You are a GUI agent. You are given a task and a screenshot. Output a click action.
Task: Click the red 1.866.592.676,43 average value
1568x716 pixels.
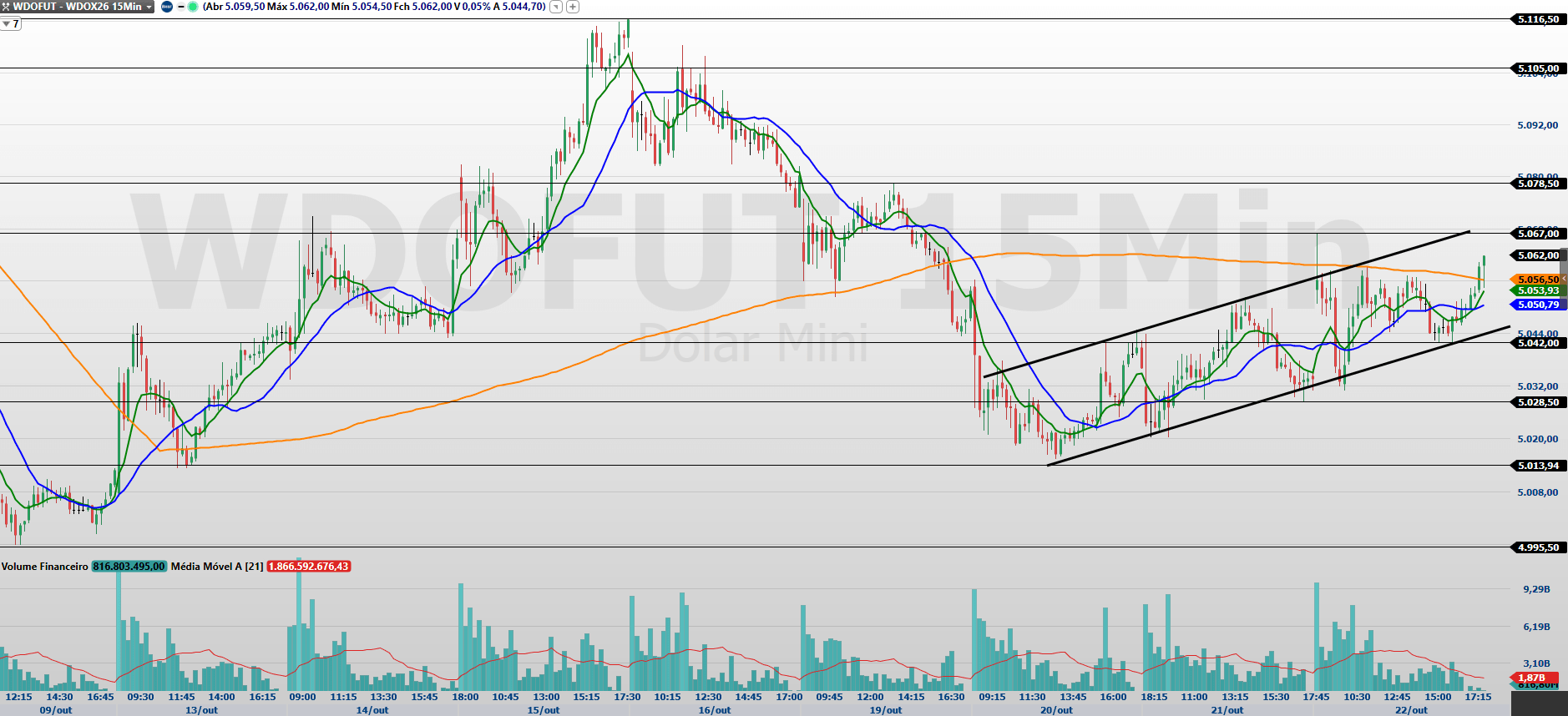tap(308, 567)
